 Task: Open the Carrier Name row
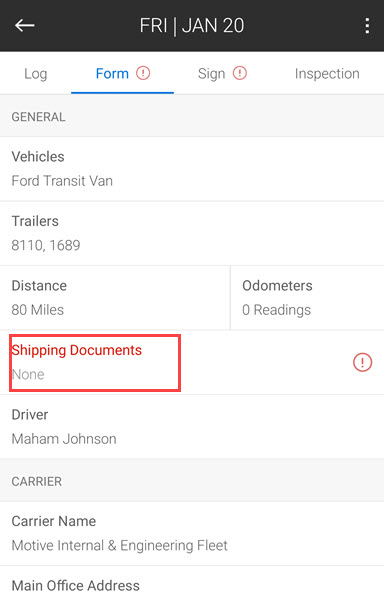pos(192,533)
